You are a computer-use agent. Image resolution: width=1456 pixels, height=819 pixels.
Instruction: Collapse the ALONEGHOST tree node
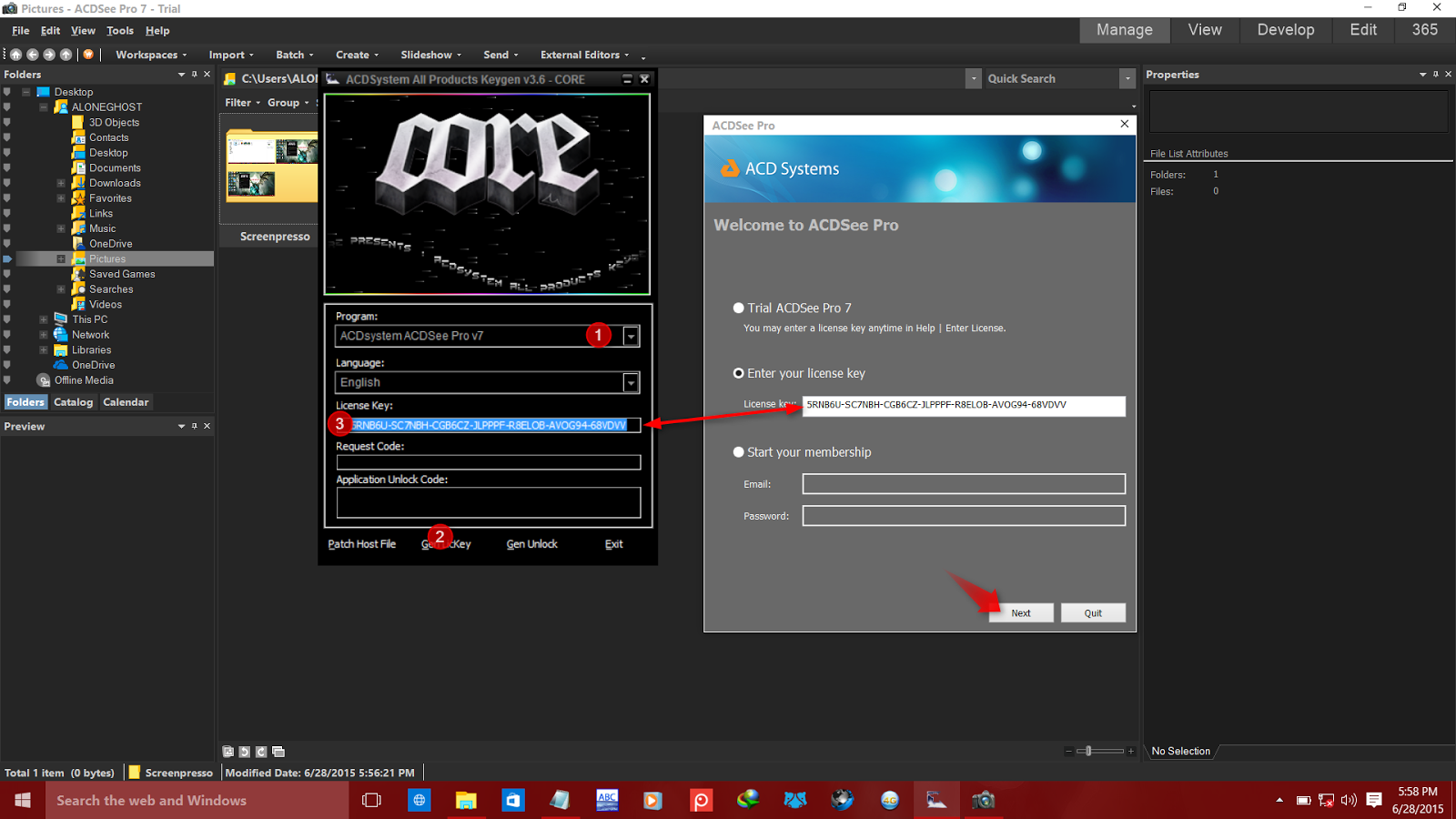(44, 107)
